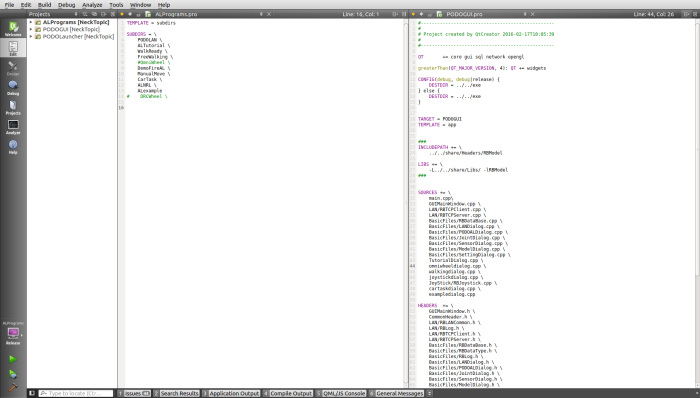Viewport: 700px width, 398px height.
Task: Show the QML/JS Console pane
Action: pos(341,393)
